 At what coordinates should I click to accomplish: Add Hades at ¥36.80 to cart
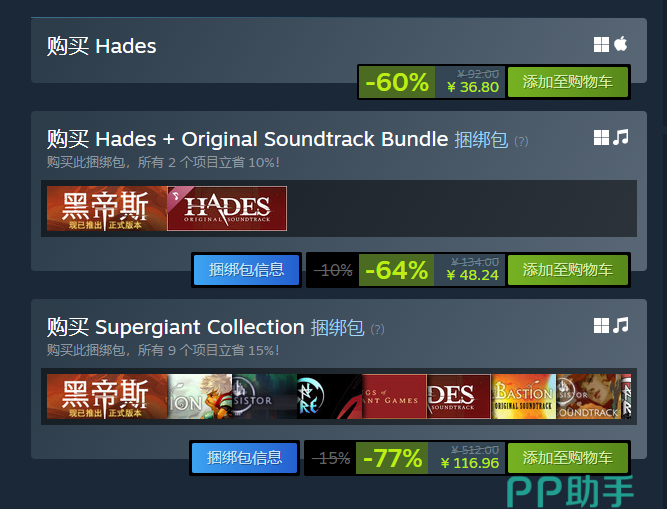click(x=567, y=82)
